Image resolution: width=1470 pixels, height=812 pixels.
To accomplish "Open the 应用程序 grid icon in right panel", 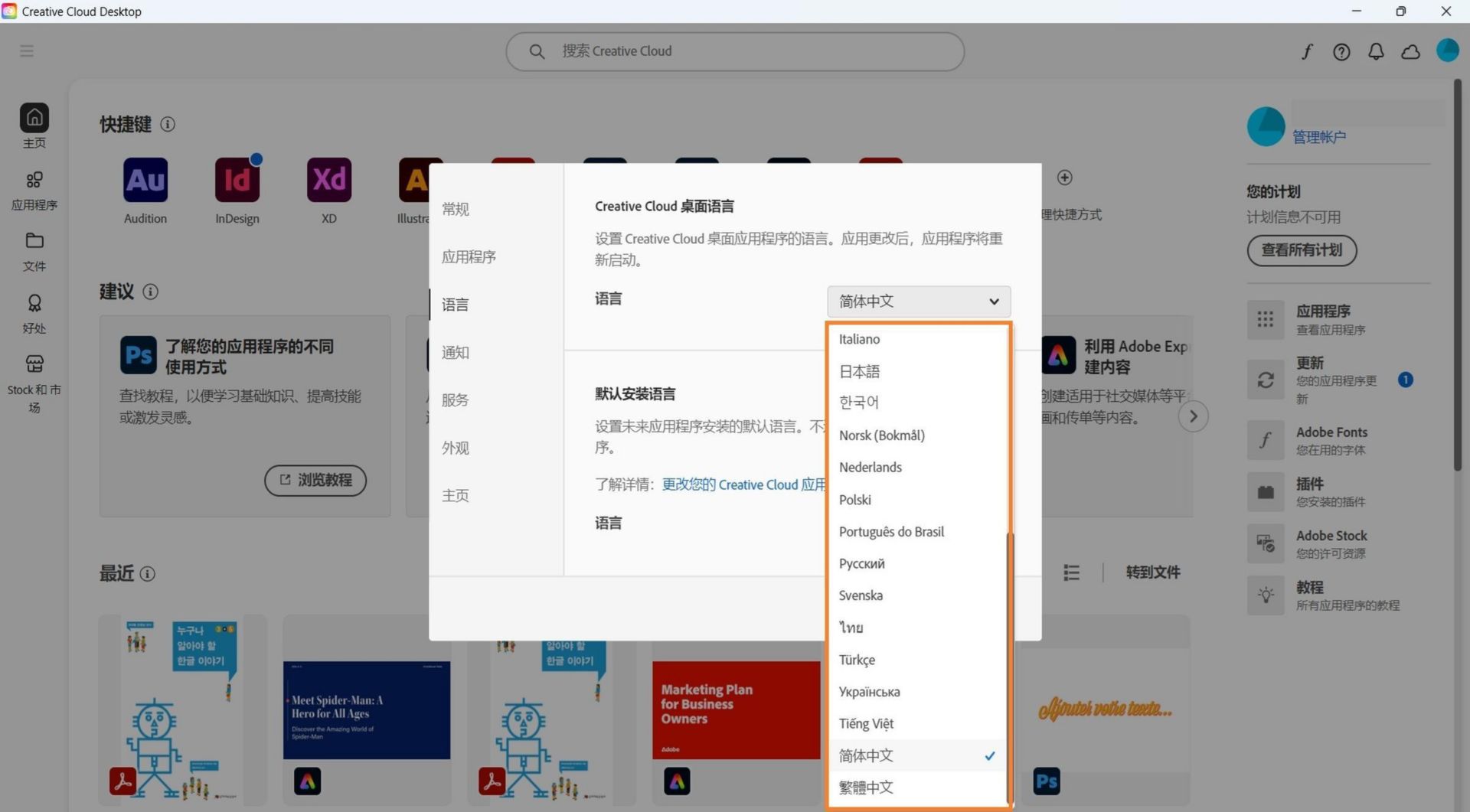I will 1266,319.
